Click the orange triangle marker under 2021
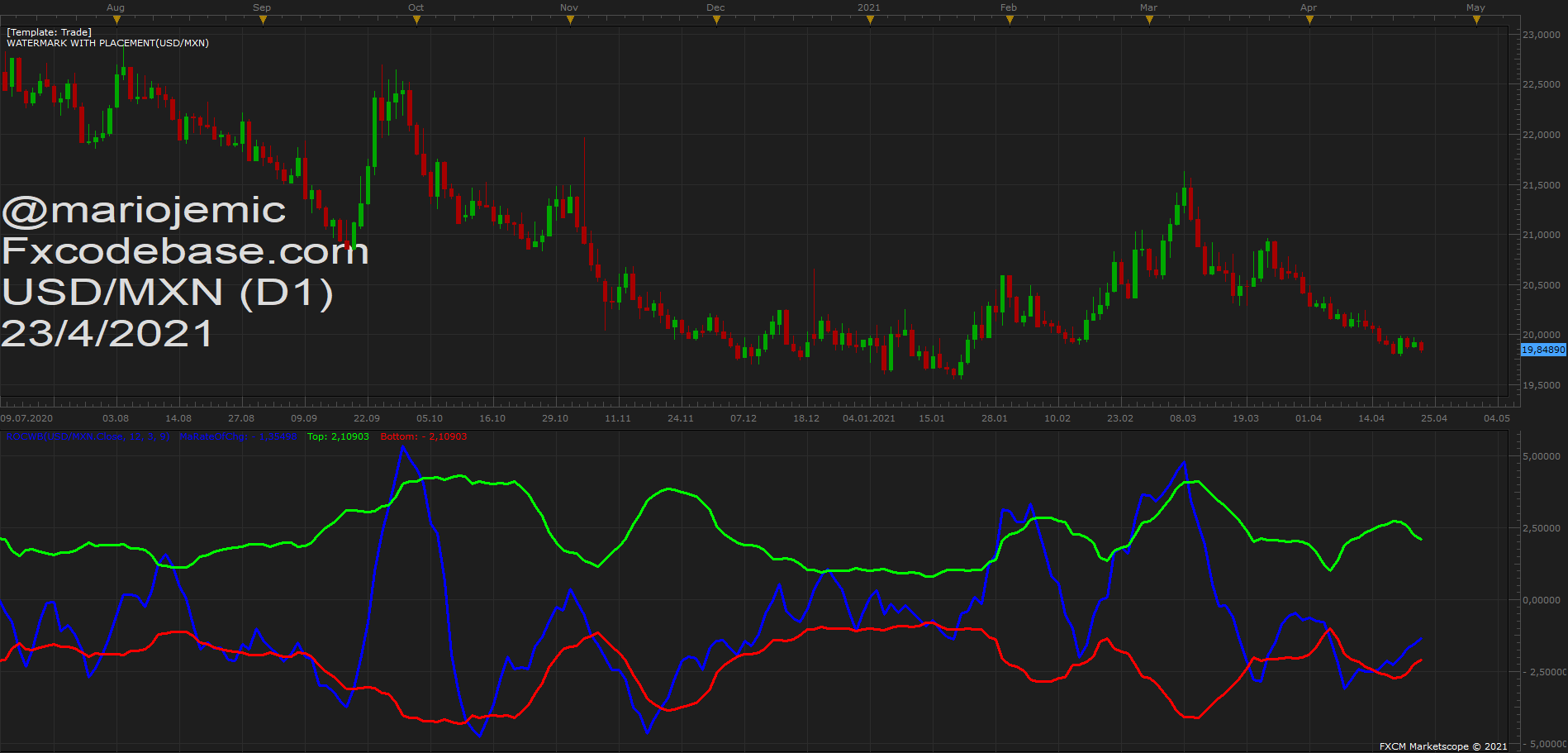This screenshot has height=753, width=1568. pos(870,20)
